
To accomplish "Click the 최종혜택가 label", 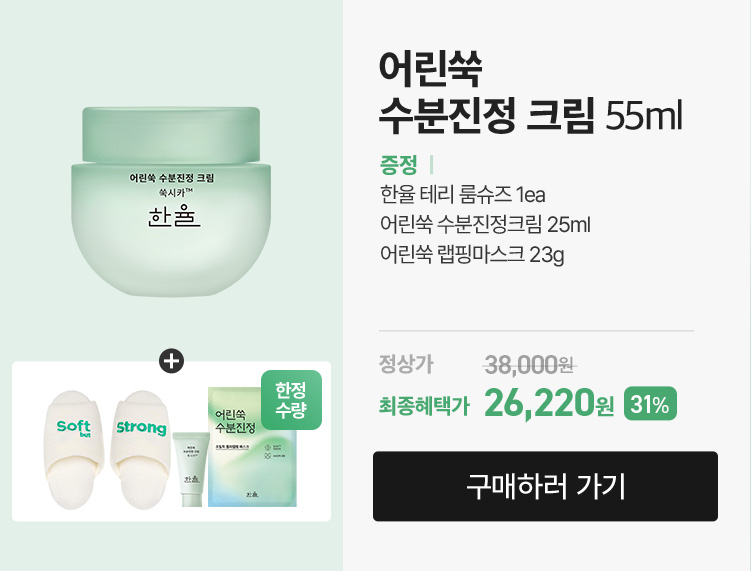I will 424,406.
